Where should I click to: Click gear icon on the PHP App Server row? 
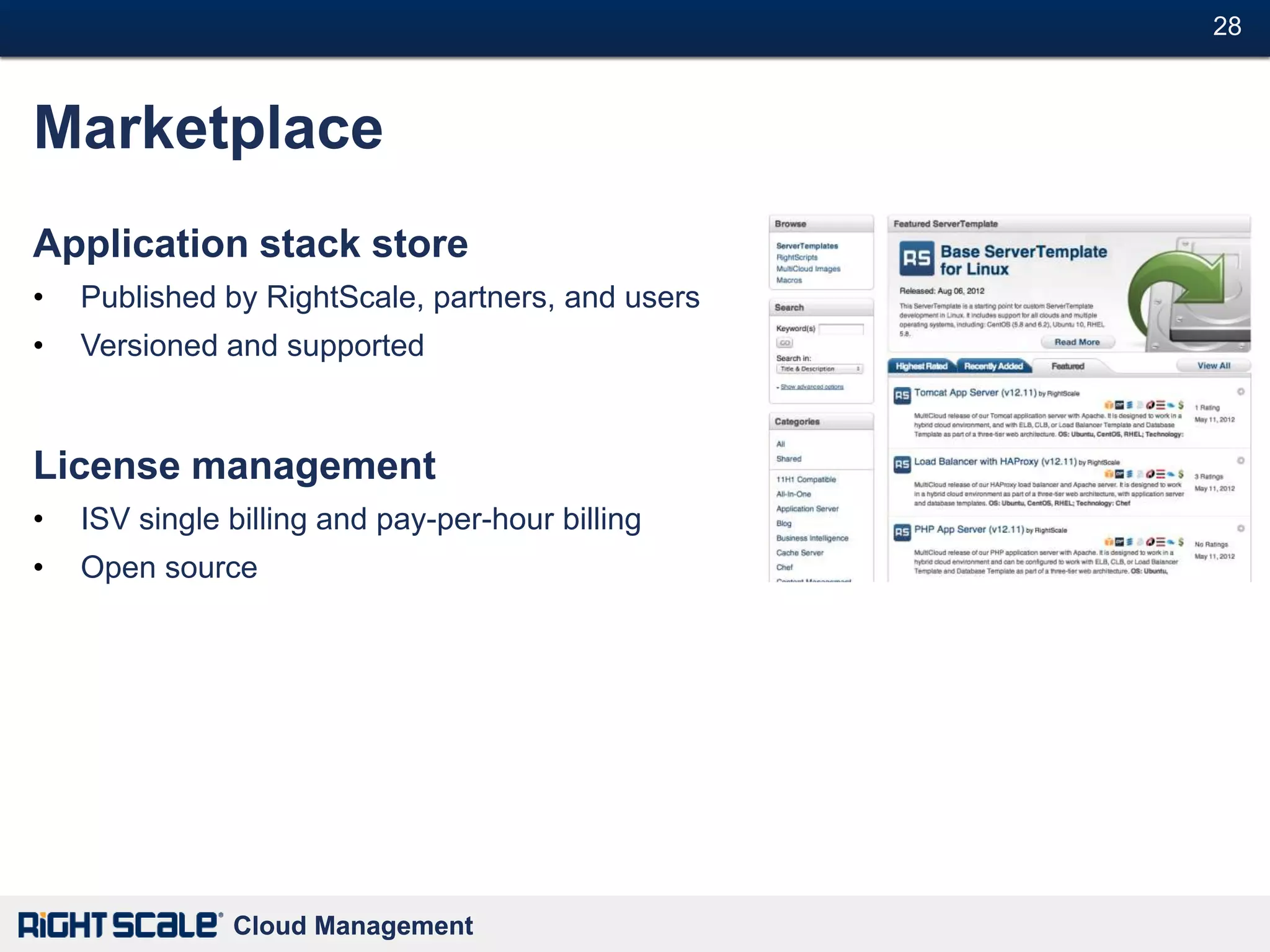[1241, 528]
